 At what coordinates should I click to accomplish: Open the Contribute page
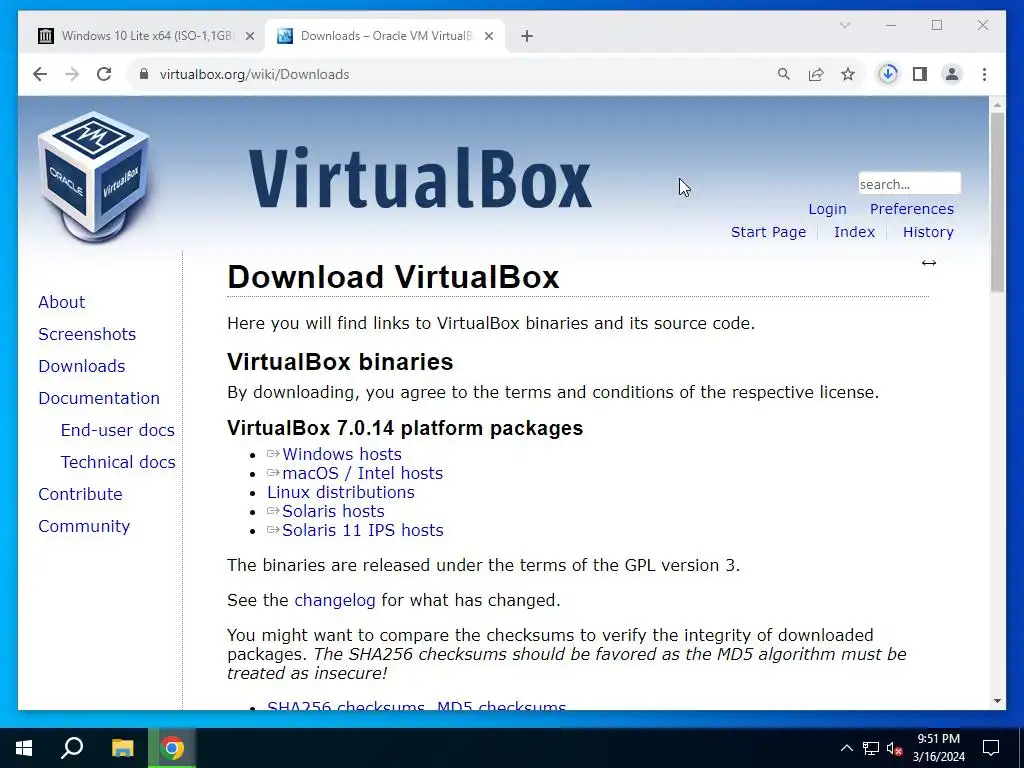pos(80,494)
